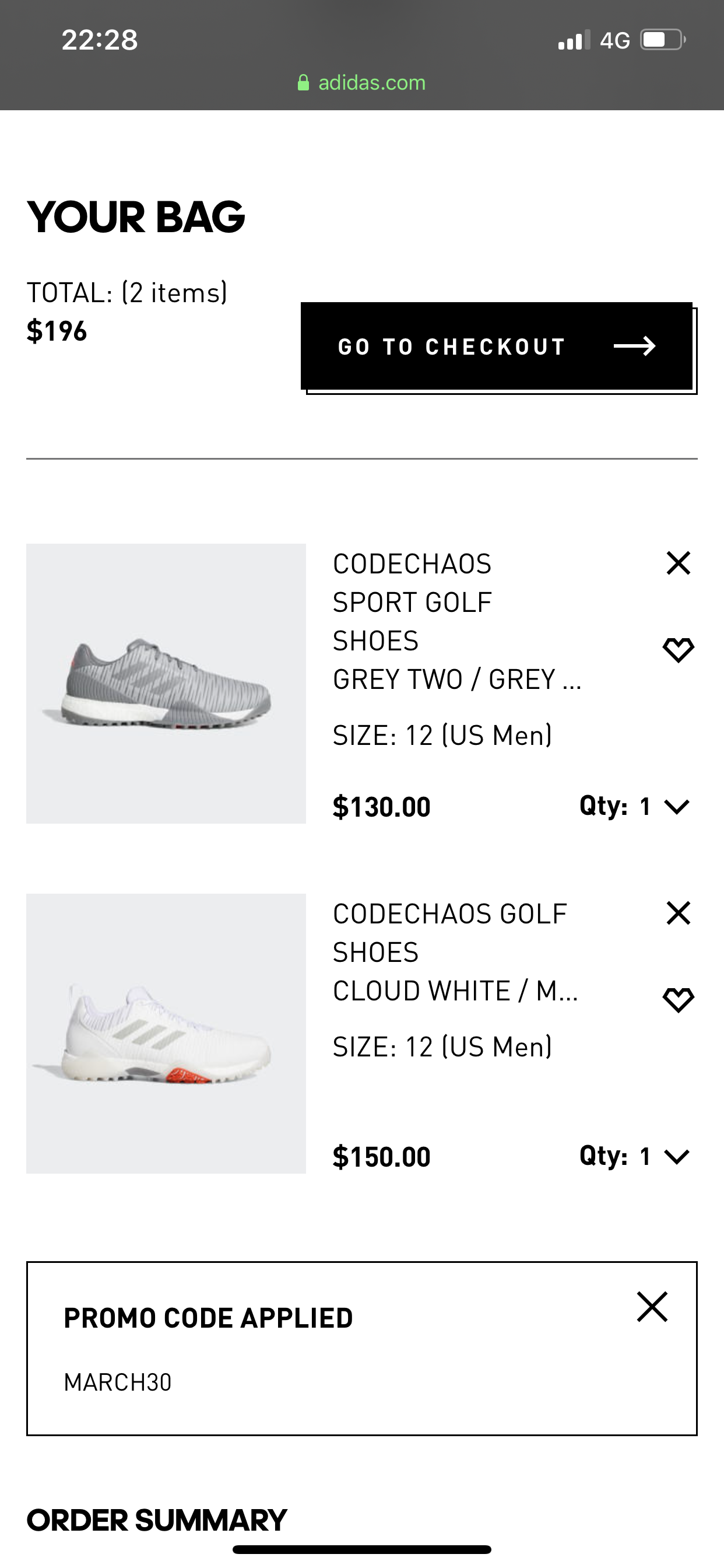Tap the adidas.com address bar
The width and height of the screenshot is (724, 1568).
click(x=371, y=83)
